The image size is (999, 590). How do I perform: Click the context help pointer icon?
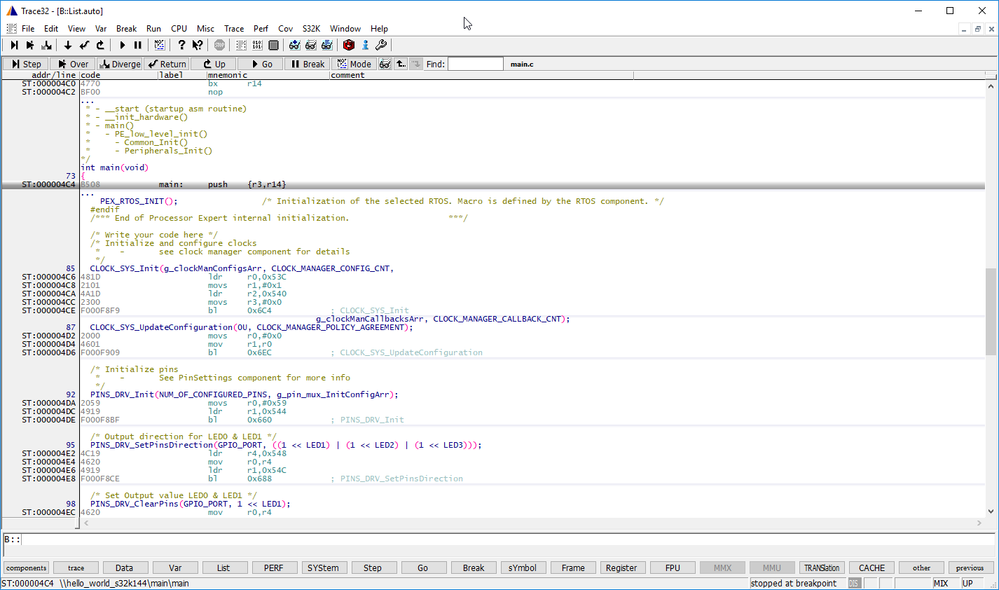click(x=198, y=45)
